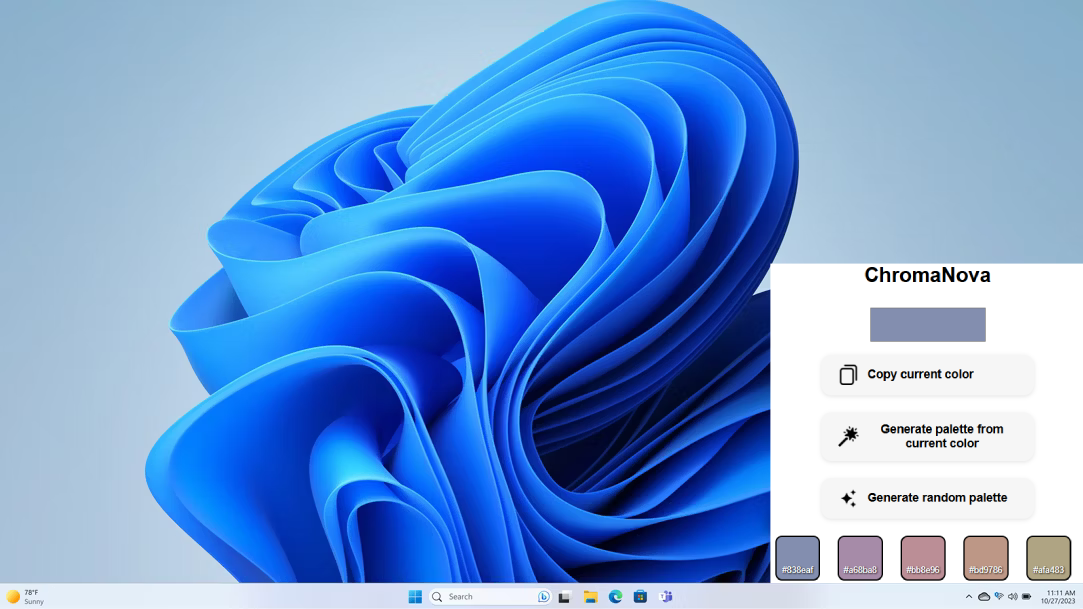The height and width of the screenshot is (609, 1083).
Task: Launch Microsoft Edge from the taskbar
Action: point(615,597)
